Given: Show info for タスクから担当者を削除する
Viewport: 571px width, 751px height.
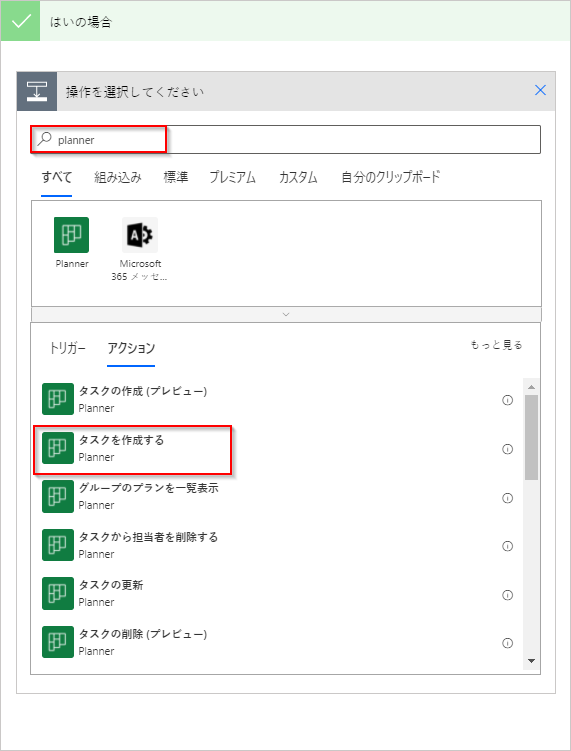Looking at the screenshot, I should [x=507, y=546].
